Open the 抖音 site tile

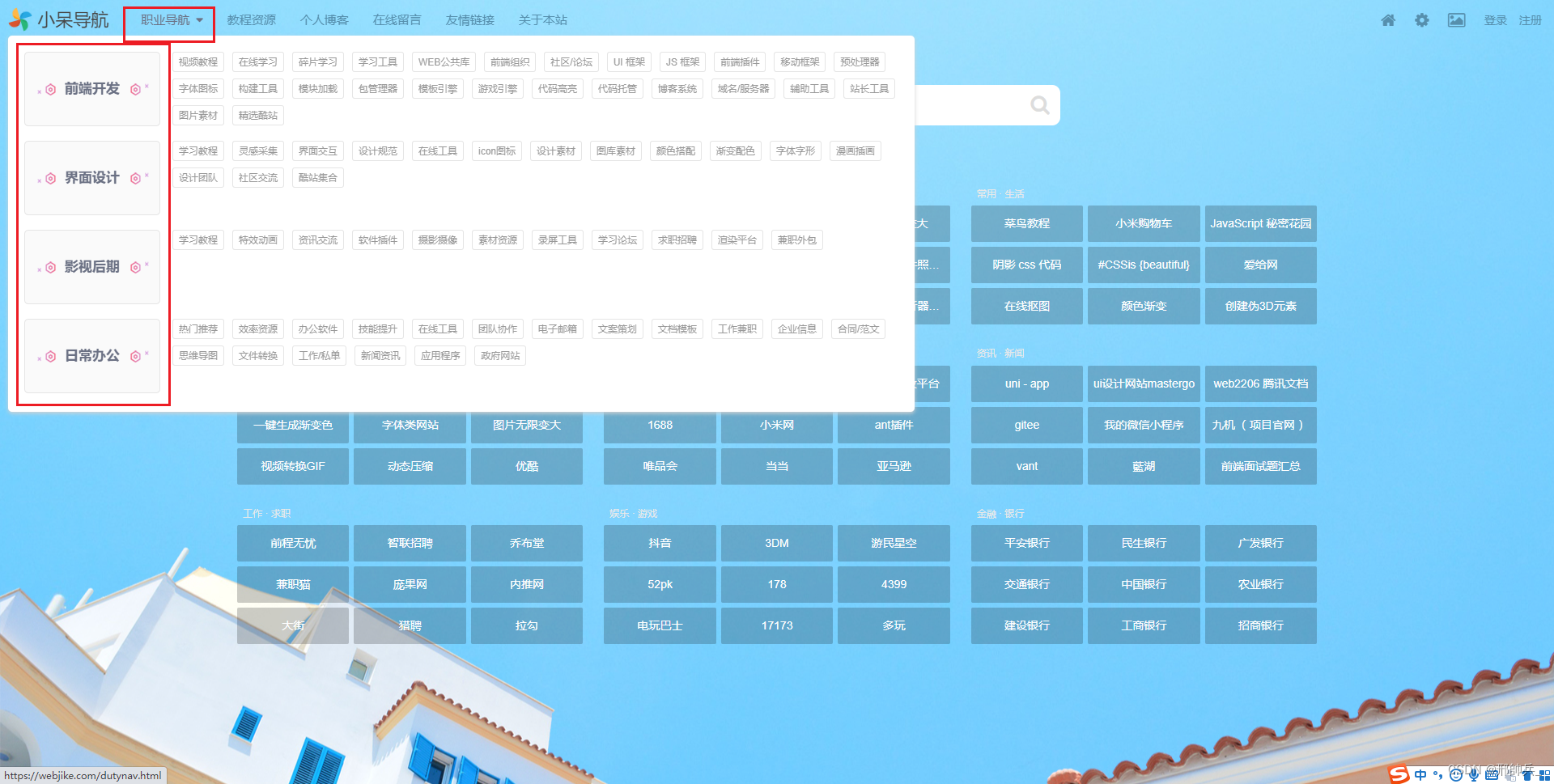coord(660,543)
